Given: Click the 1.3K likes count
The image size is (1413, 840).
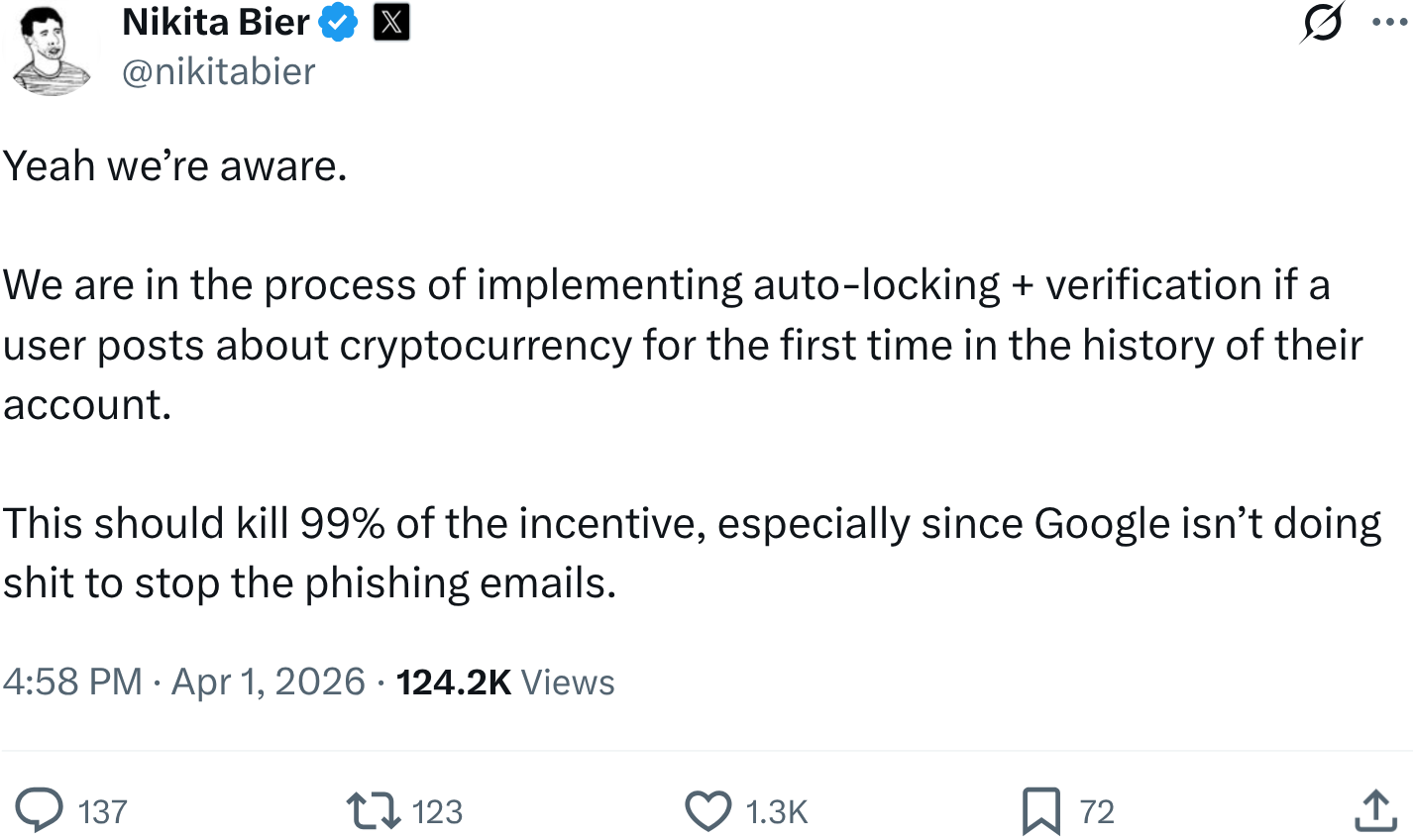Looking at the screenshot, I should [777, 812].
